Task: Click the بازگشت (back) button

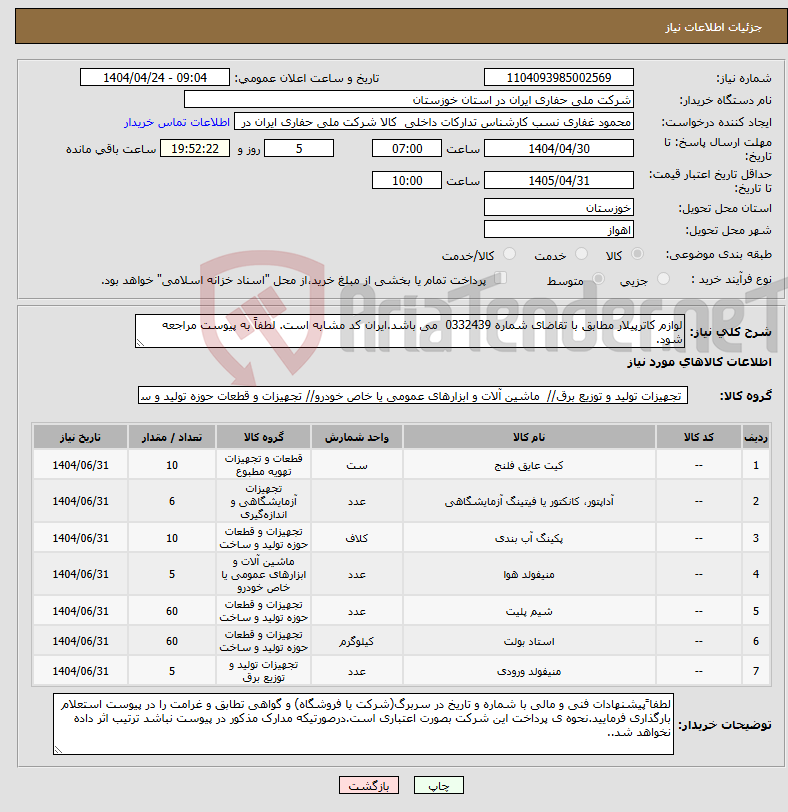Action: 369,785
